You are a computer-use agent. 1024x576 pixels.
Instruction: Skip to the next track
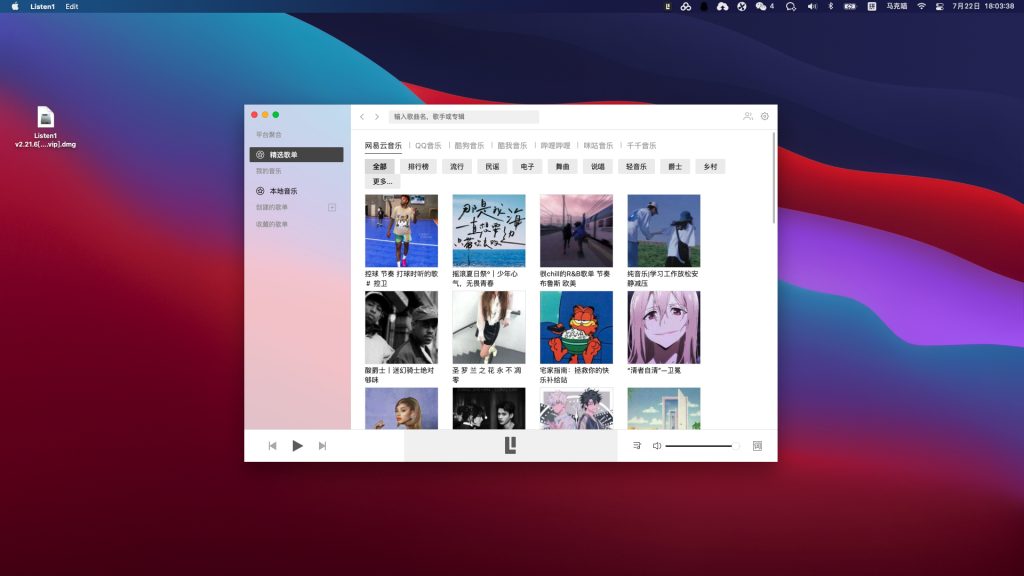pyautogui.click(x=323, y=445)
